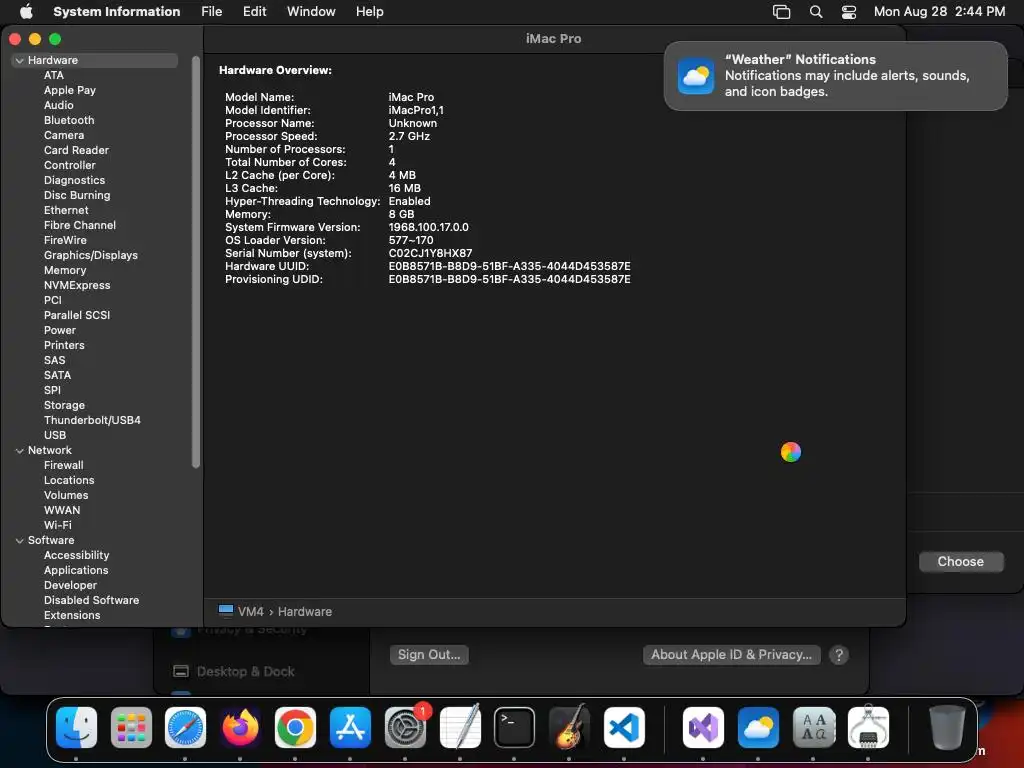
Task: Select Desktop & Dock in Settings window
Action: pyautogui.click(x=246, y=671)
